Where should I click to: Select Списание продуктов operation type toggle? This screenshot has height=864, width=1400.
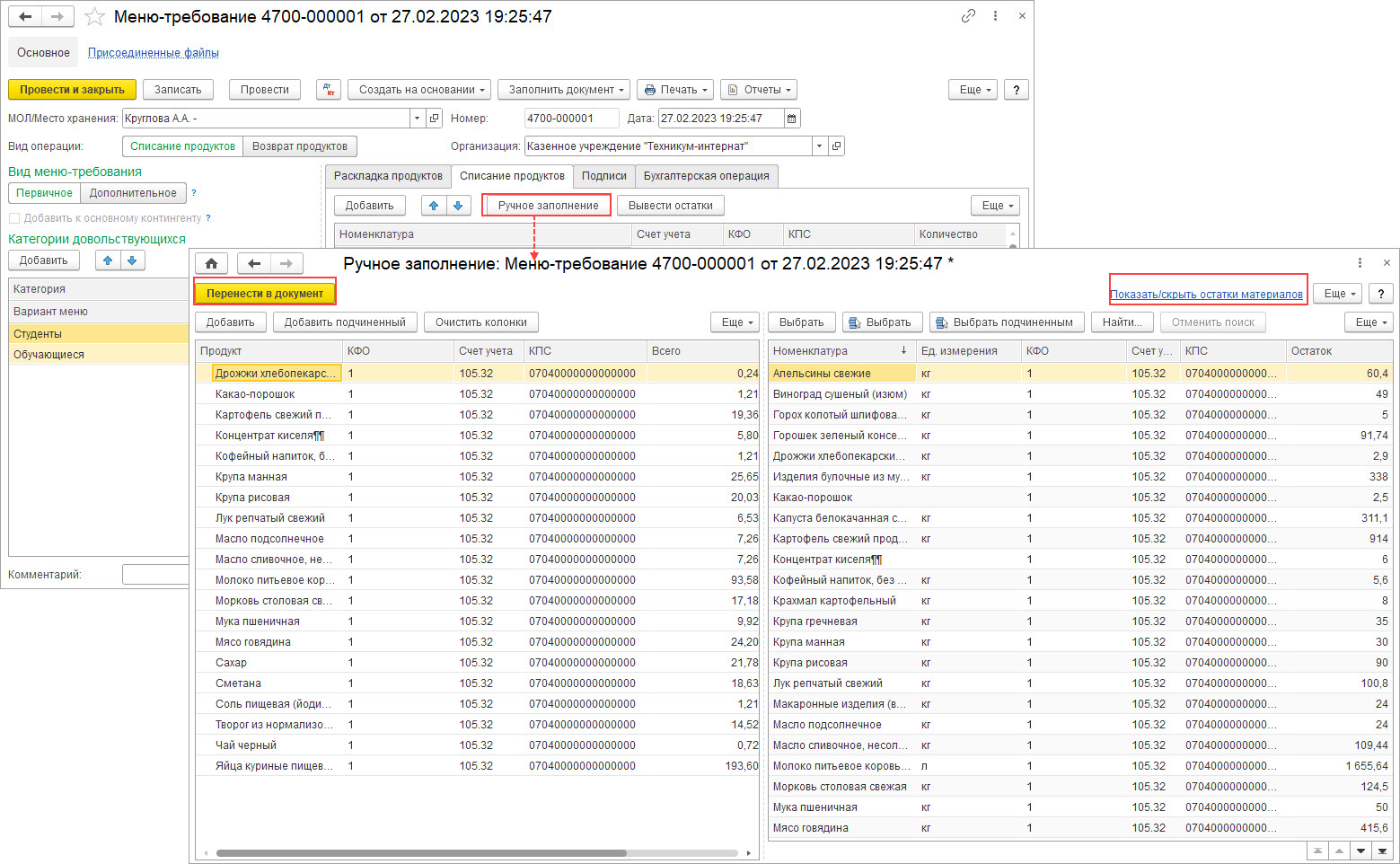pos(182,146)
